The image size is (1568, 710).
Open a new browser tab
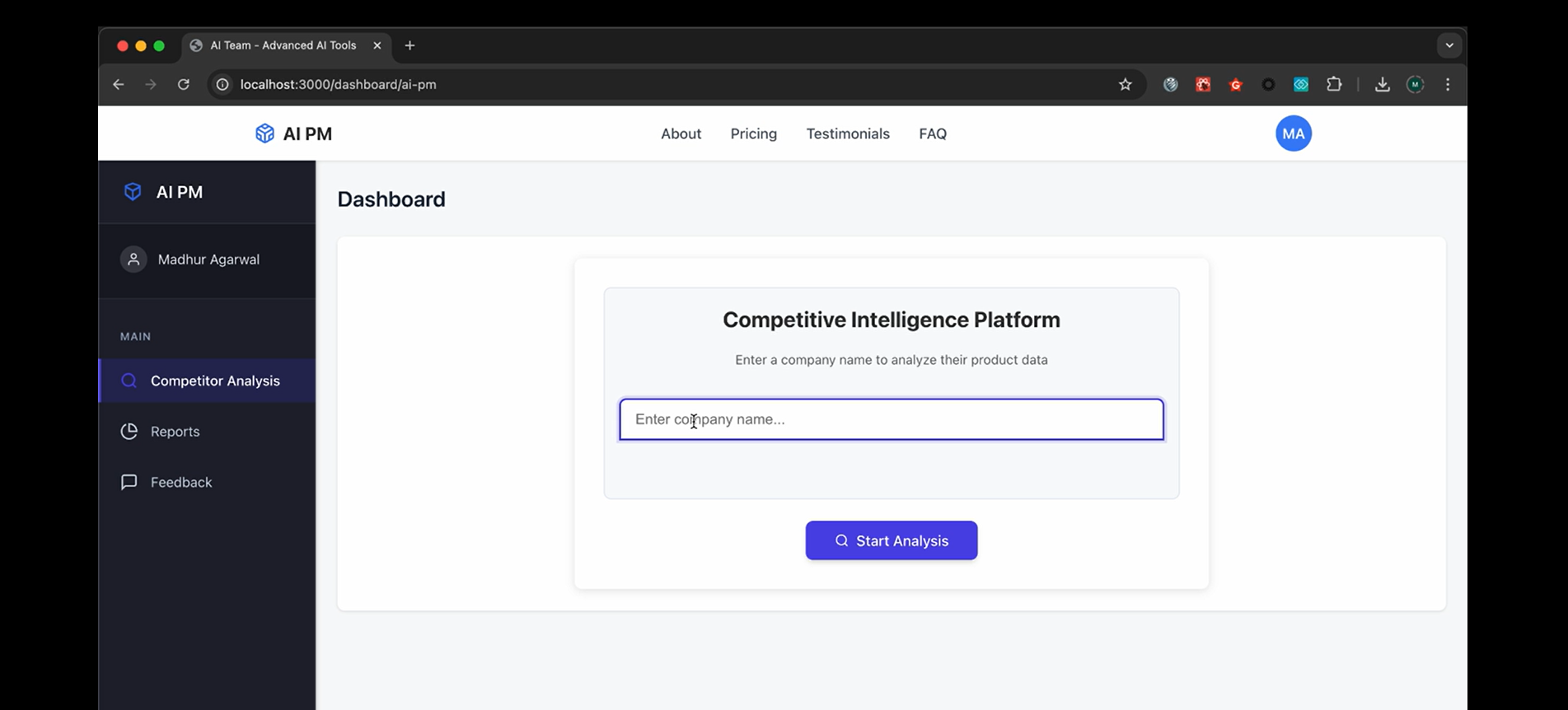click(x=410, y=45)
